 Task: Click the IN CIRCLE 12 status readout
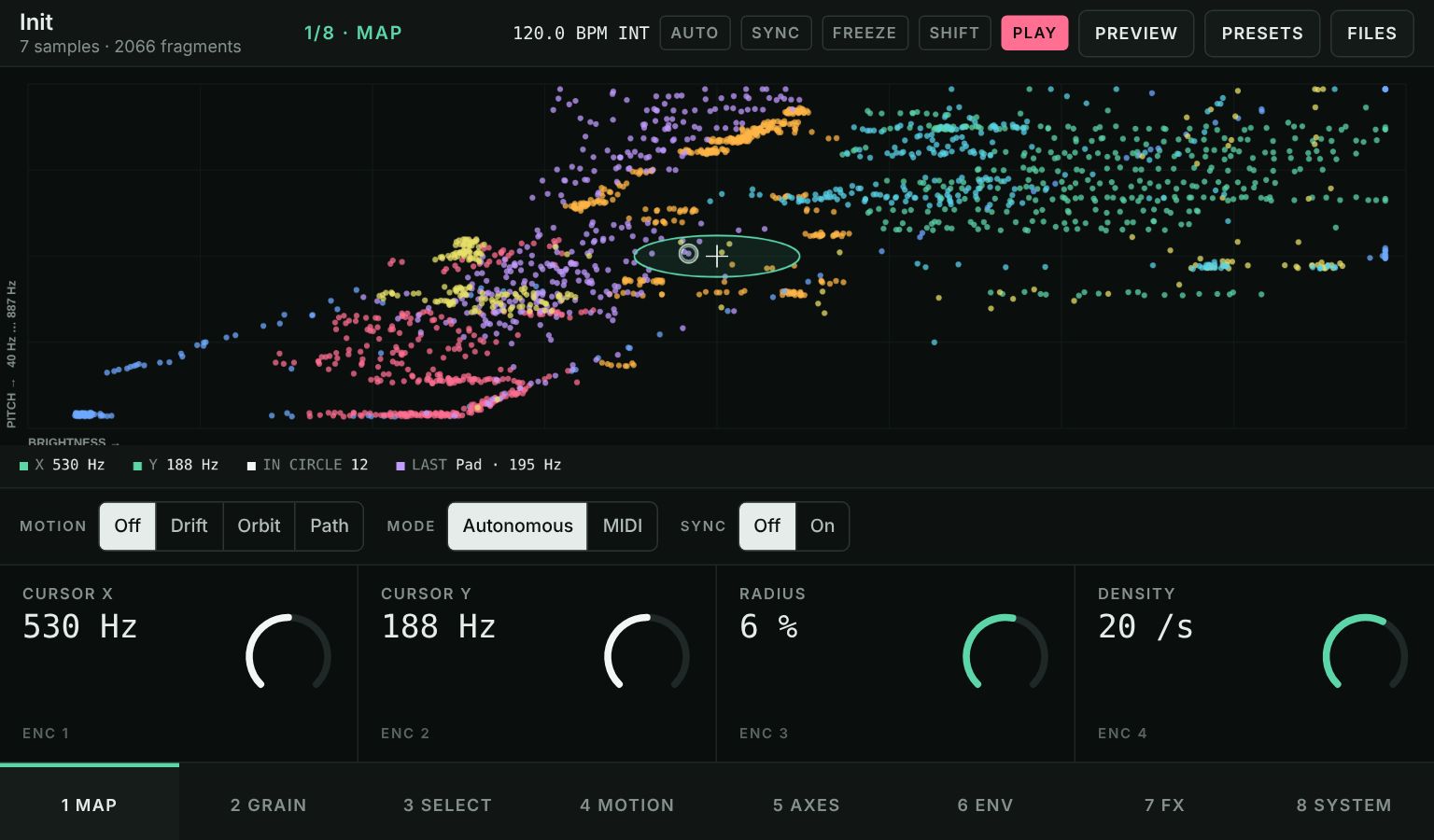307,465
